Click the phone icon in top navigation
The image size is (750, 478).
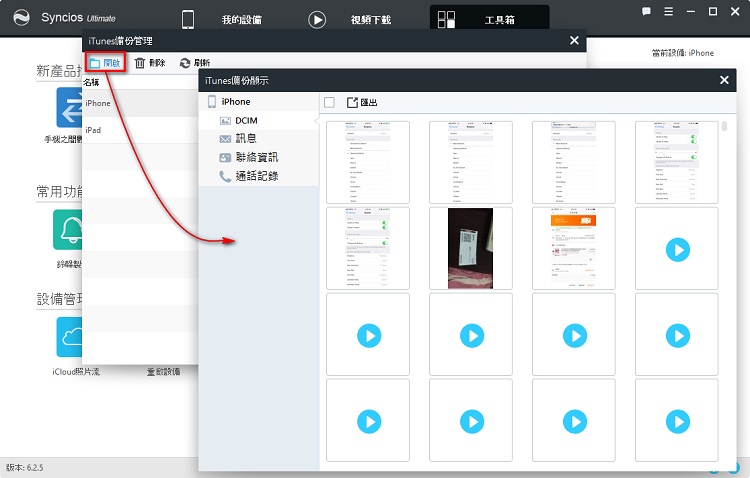click(x=188, y=20)
